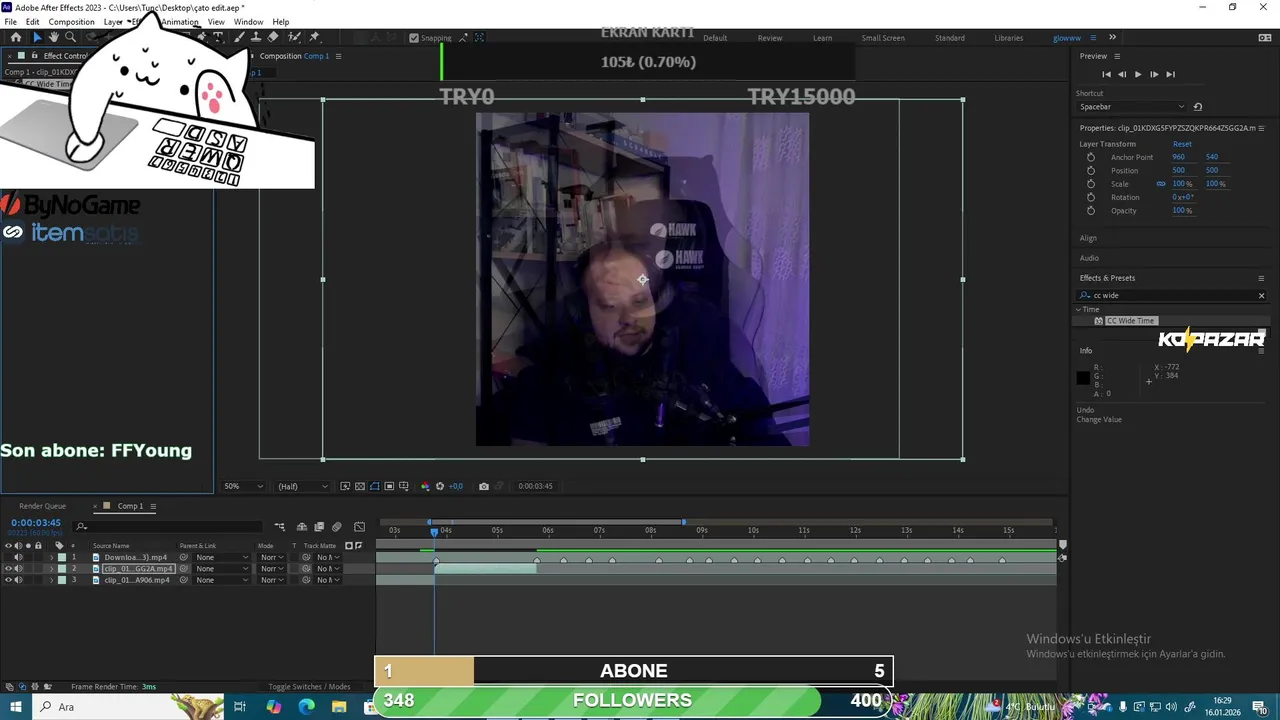Select the Hand tool
Viewport: 1280px width, 720px height.
[x=54, y=37]
